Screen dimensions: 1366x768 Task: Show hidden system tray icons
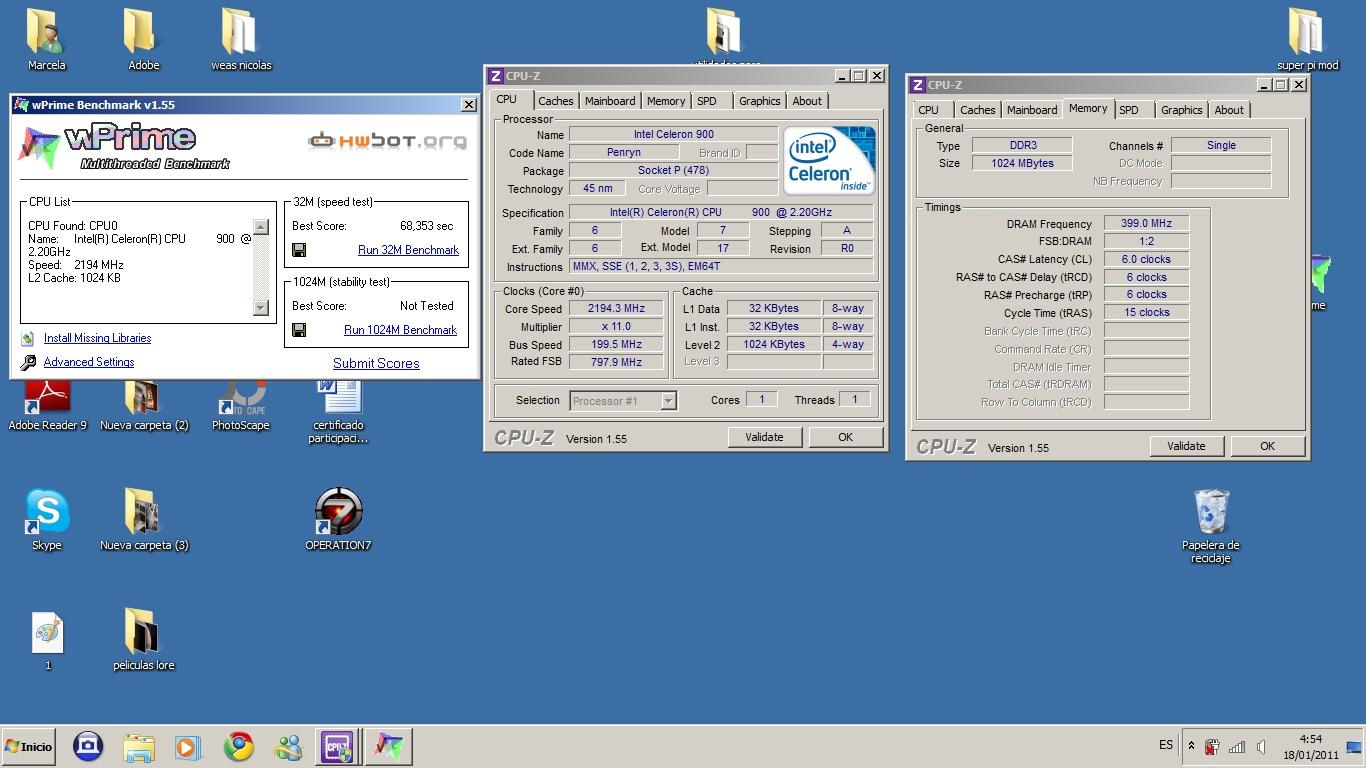[x=1190, y=746]
